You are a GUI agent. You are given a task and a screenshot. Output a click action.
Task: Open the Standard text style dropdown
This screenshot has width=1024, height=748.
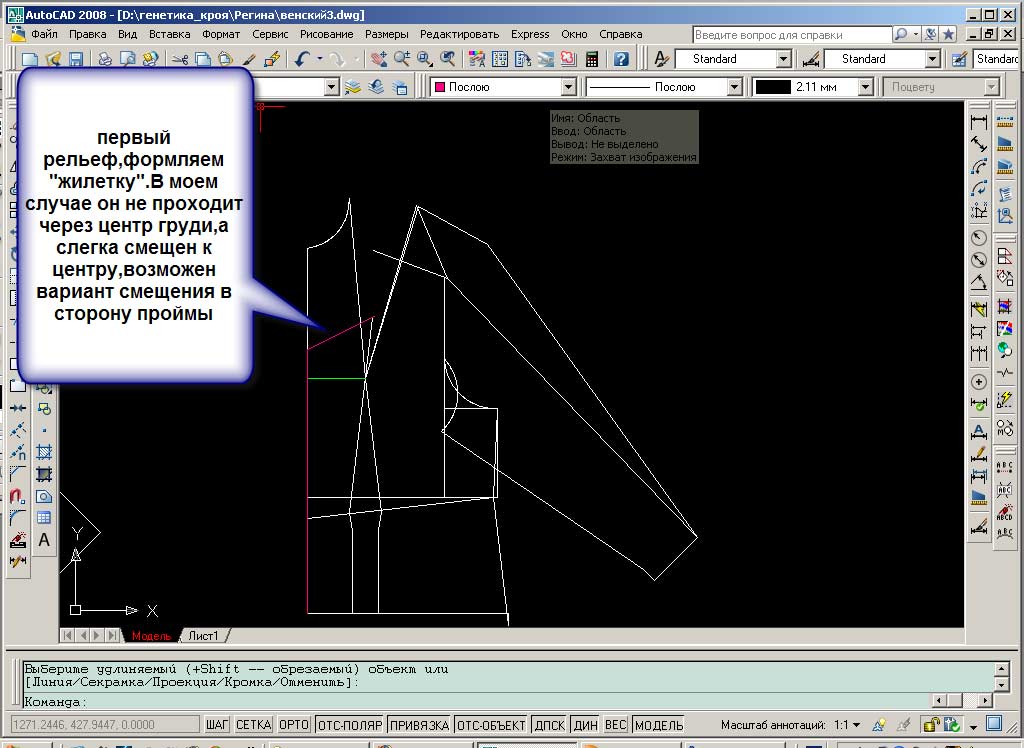pos(784,59)
